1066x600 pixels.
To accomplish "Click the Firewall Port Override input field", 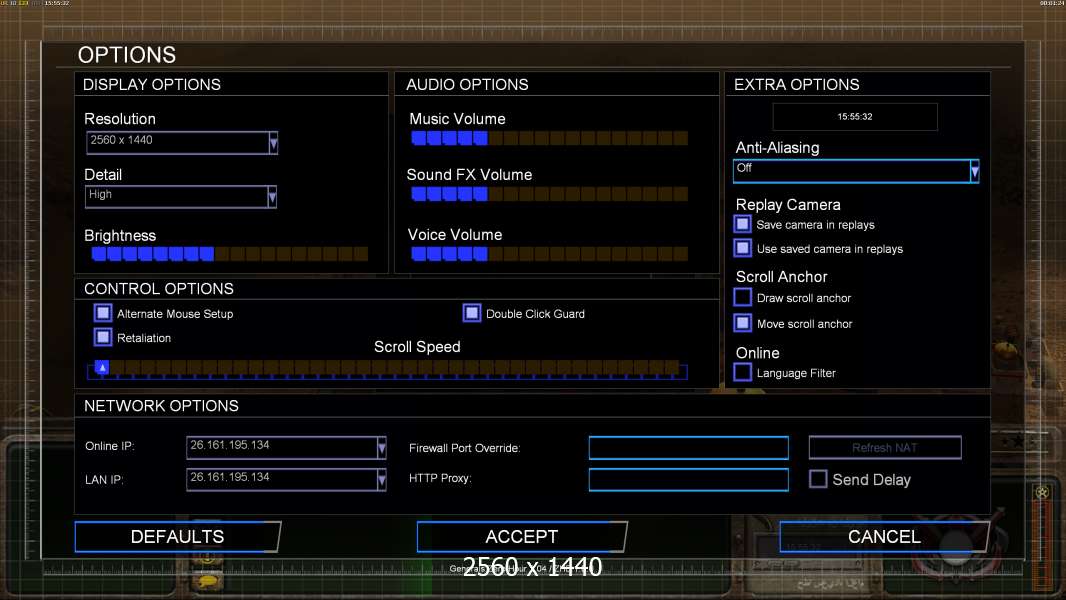I will point(688,448).
